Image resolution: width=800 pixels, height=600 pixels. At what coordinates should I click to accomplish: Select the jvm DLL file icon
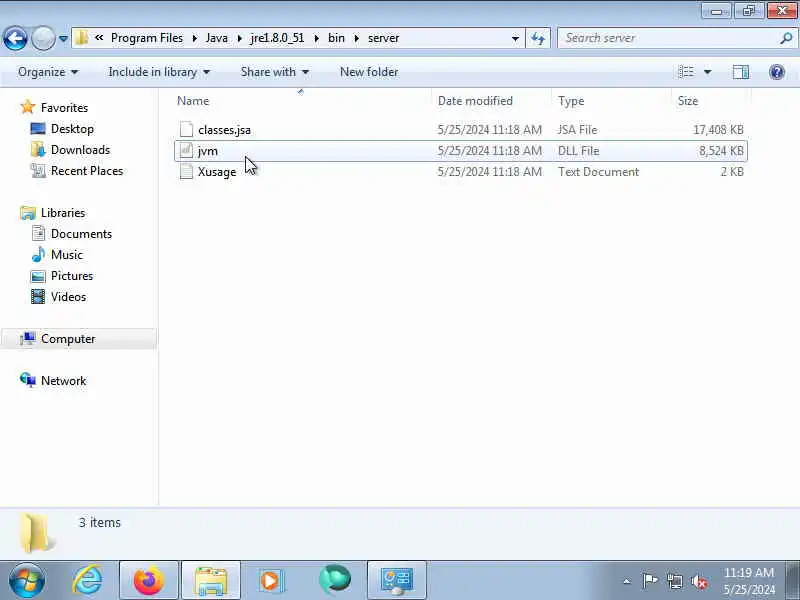click(x=186, y=151)
